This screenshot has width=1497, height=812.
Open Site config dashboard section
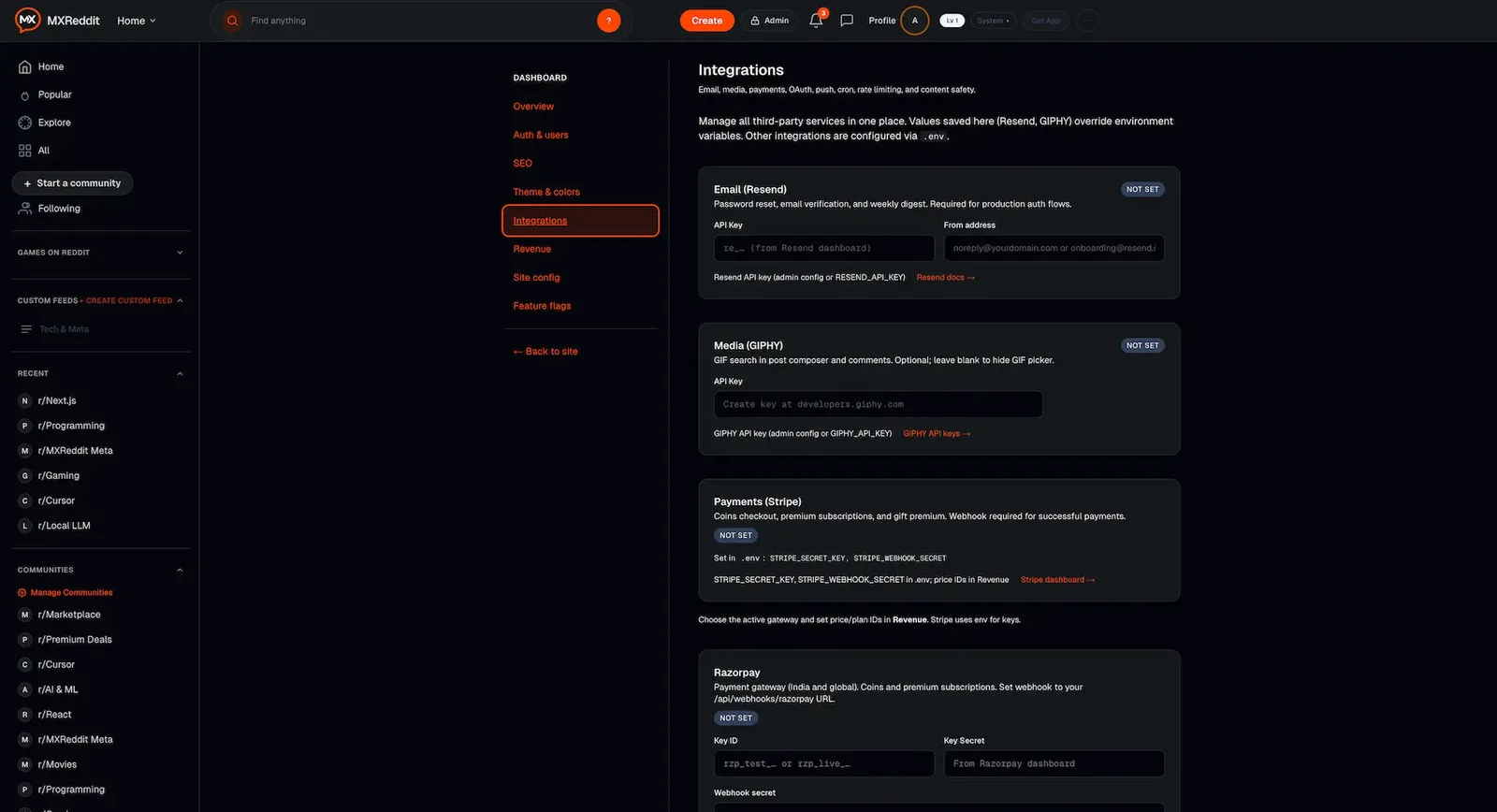pyautogui.click(x=536, y=278)
